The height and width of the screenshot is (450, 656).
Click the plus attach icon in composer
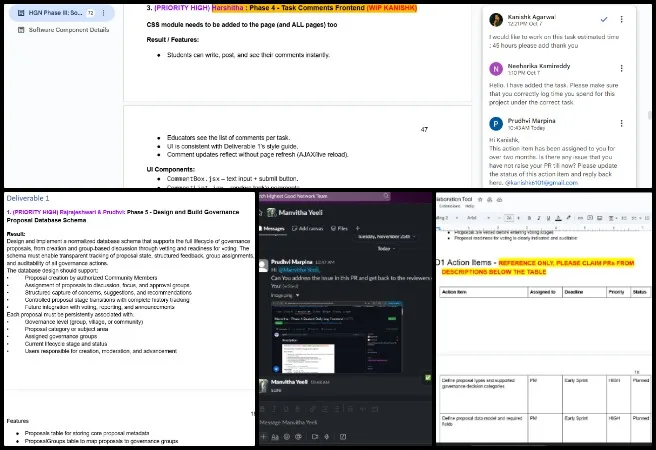point(265,436)
